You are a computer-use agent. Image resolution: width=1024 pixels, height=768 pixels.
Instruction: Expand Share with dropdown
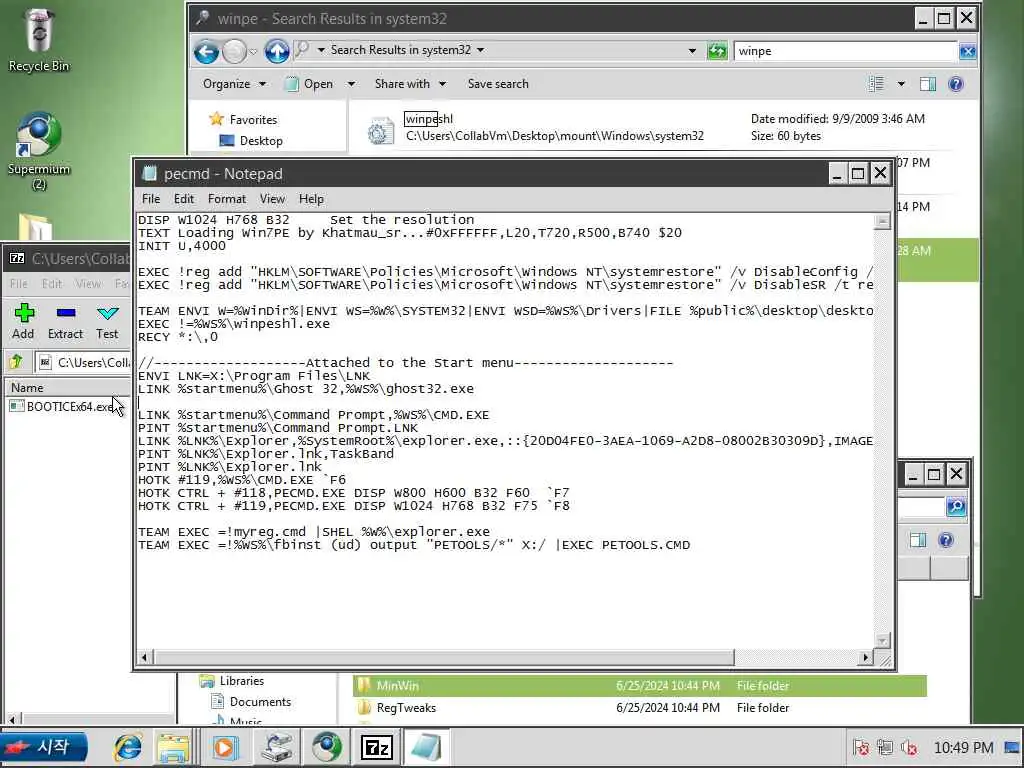coord(410,84)
